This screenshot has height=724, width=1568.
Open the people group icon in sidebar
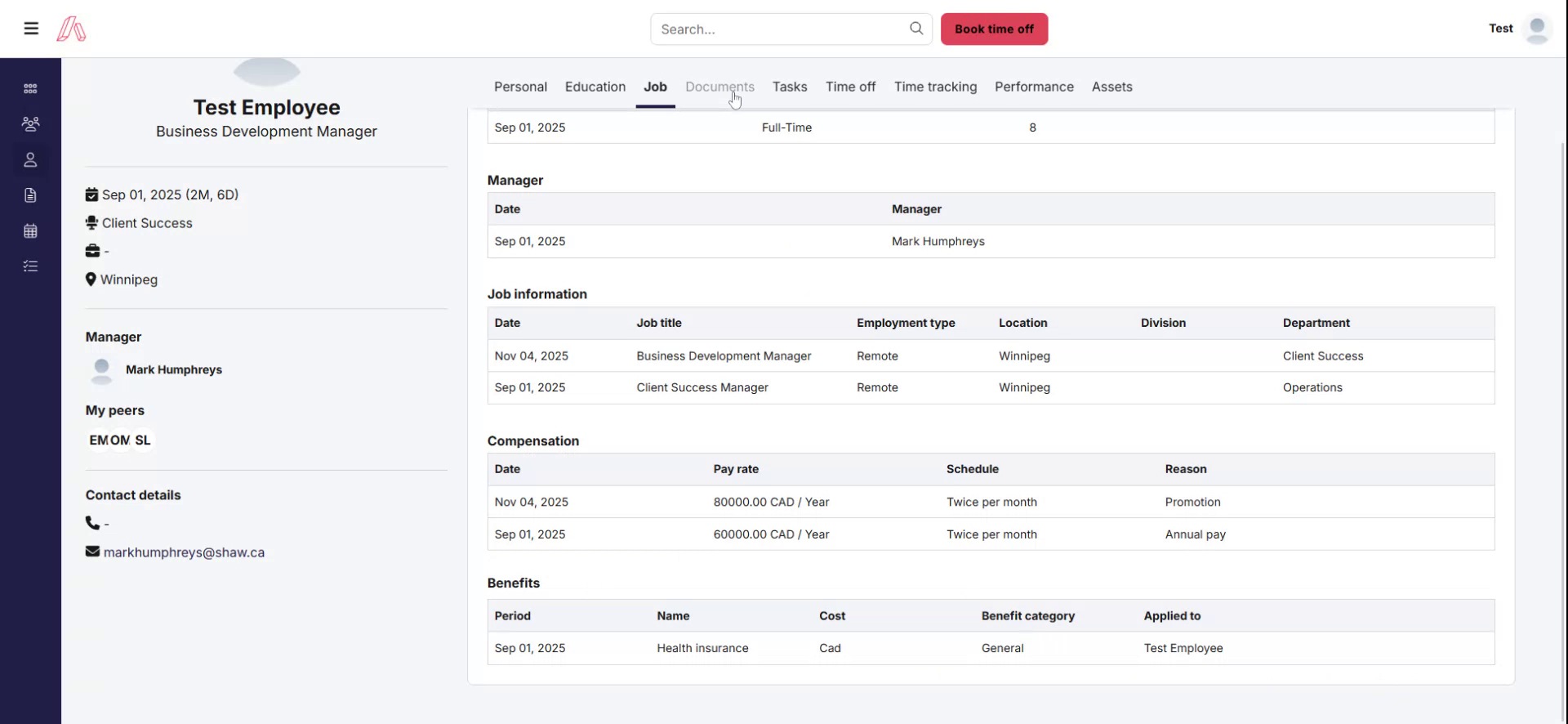click(x=30, y=124)
